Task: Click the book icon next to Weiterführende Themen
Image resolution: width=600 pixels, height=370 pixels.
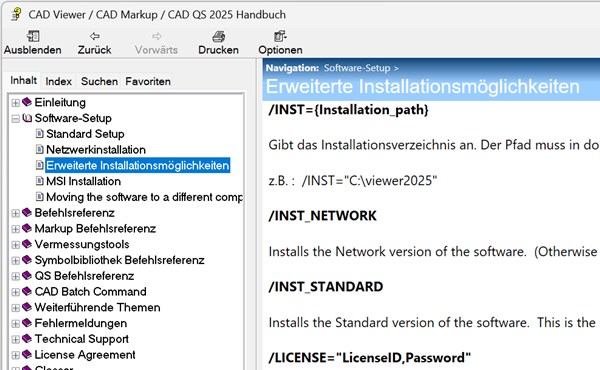Action: (26, 307)
